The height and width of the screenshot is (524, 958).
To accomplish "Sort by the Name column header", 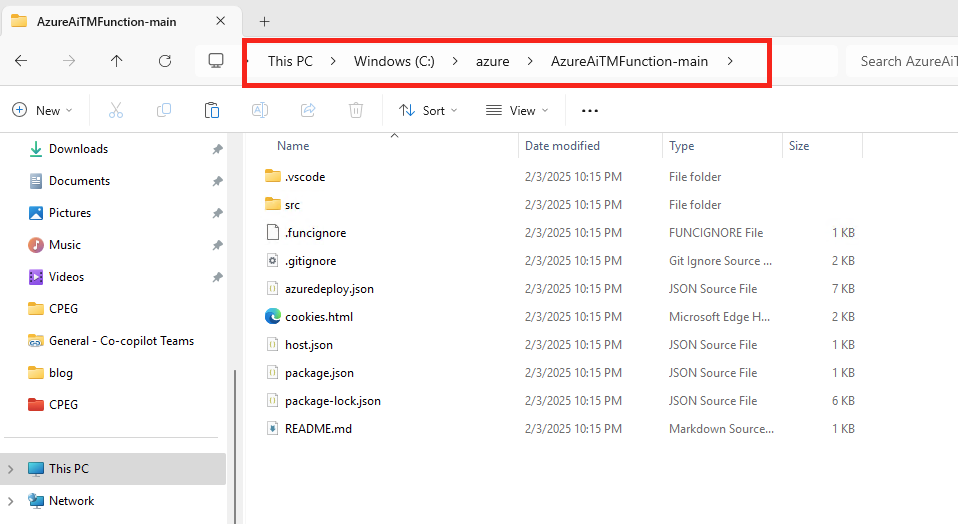I will 293,146.
